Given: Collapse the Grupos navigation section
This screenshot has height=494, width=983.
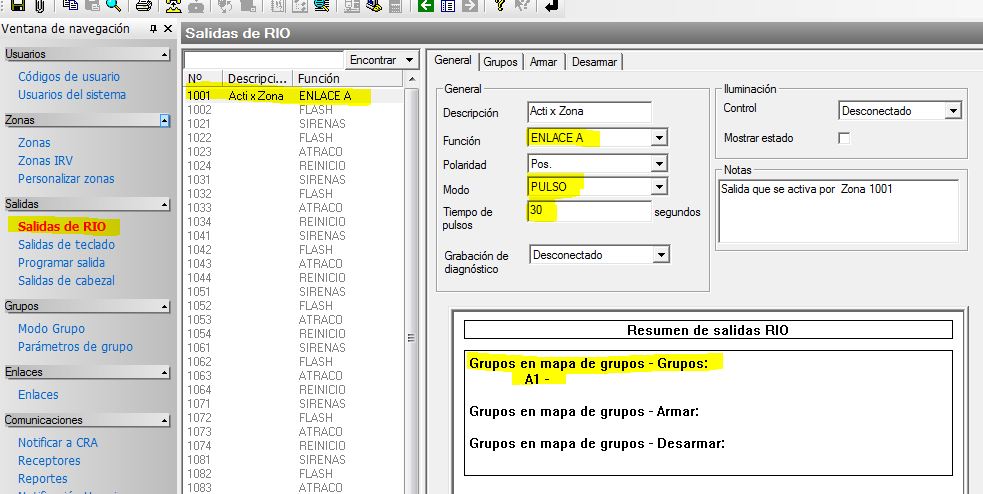Looking at the screenshot, I should pos(164,307).
